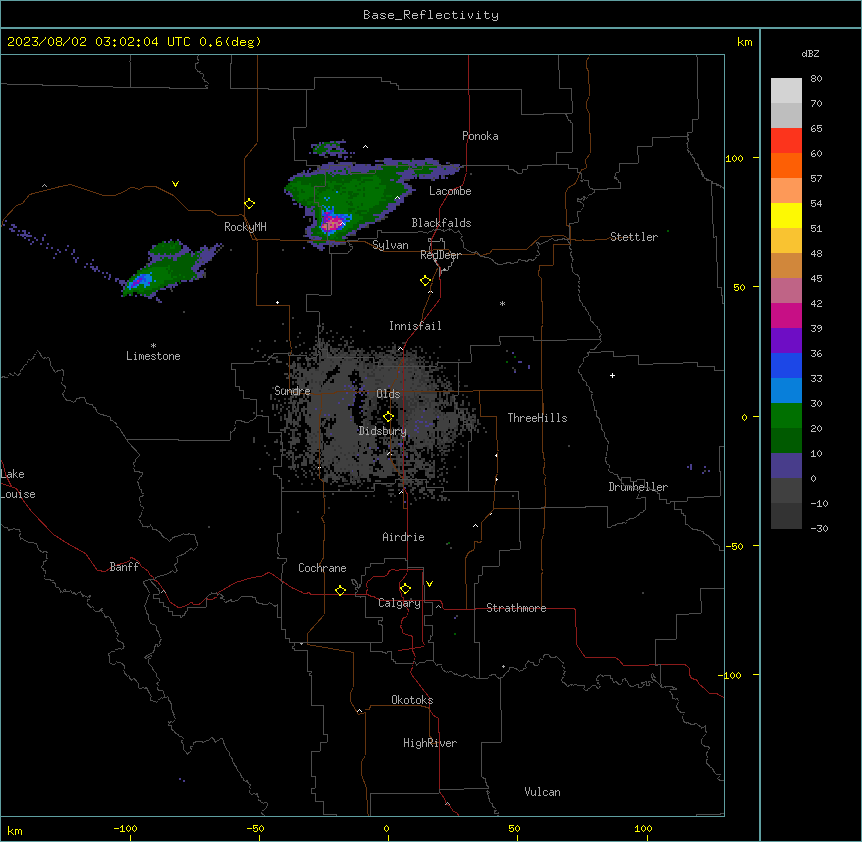Click the Ponoka city label
Image resolution: width=862 pixels, height=842 pixels.
pos(480,136)
